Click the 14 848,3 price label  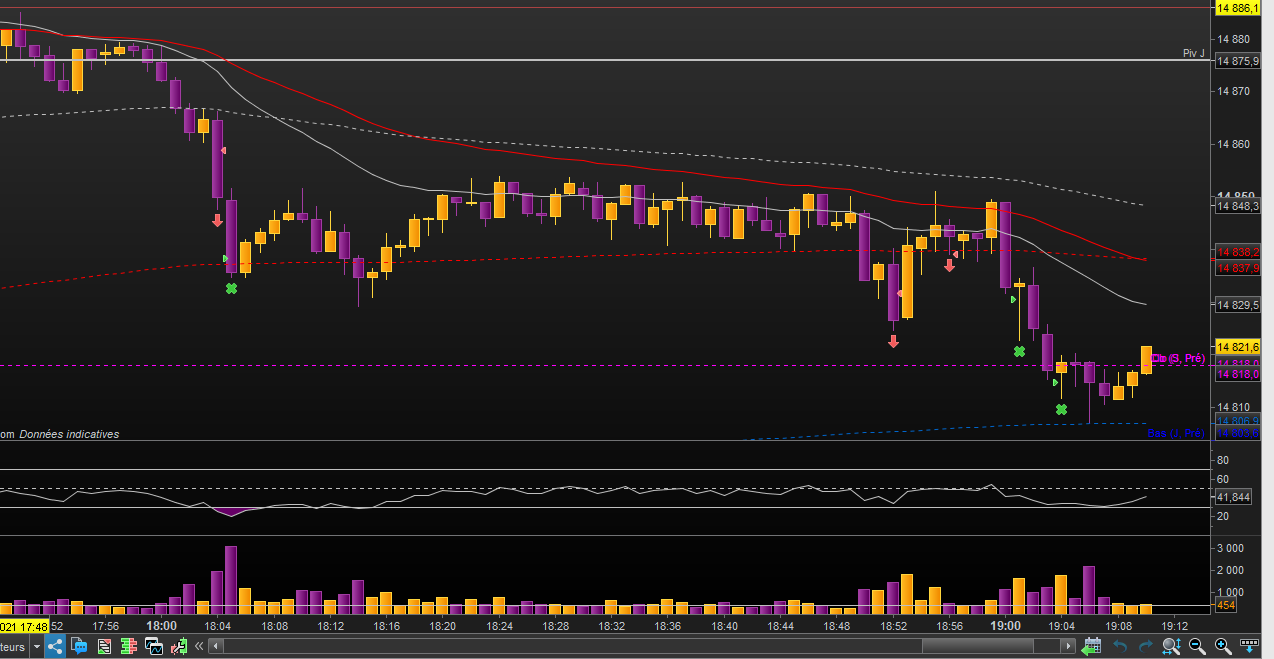click(1238, 205)
